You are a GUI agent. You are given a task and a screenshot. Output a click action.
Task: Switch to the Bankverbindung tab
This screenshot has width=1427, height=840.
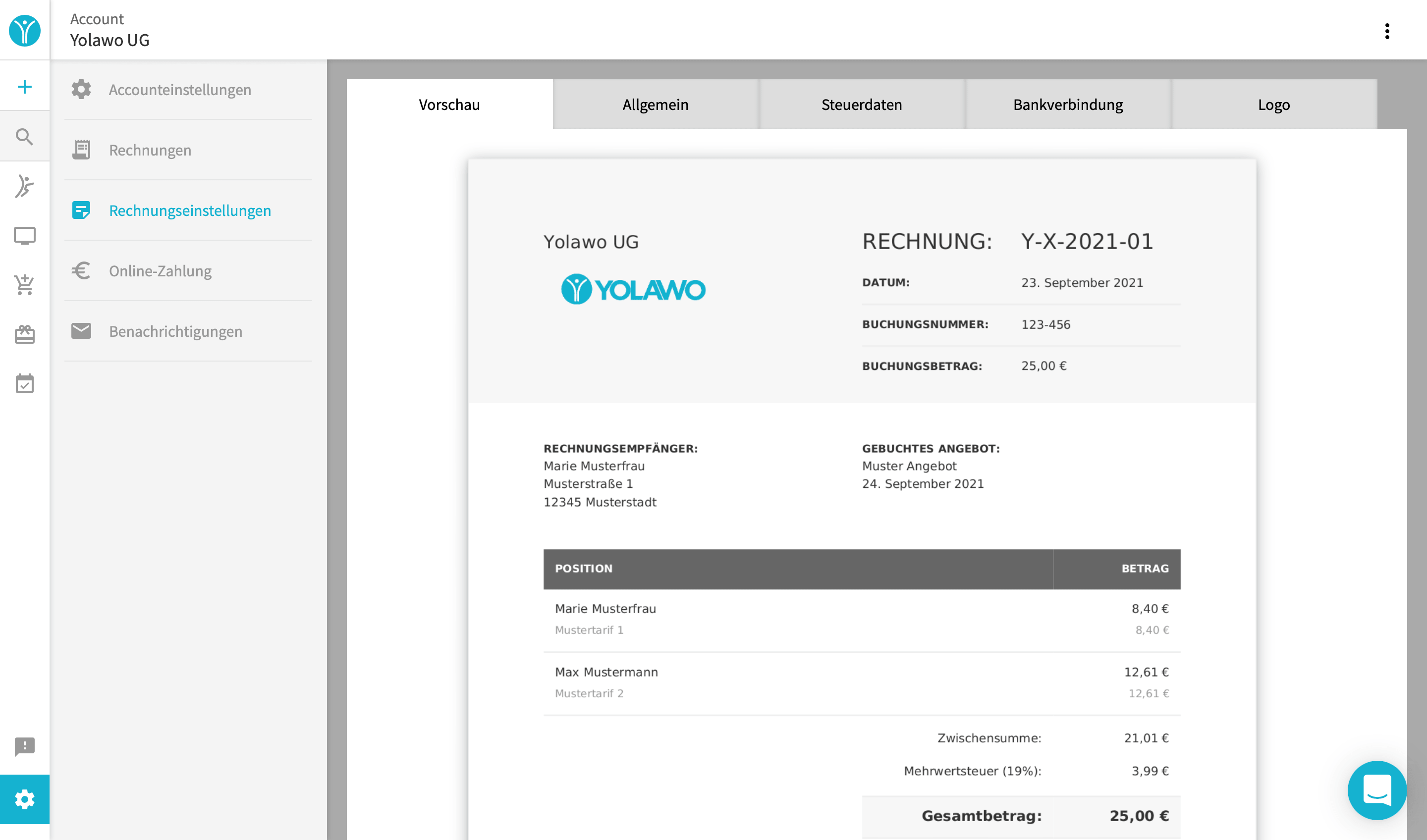coord(1067,105)
